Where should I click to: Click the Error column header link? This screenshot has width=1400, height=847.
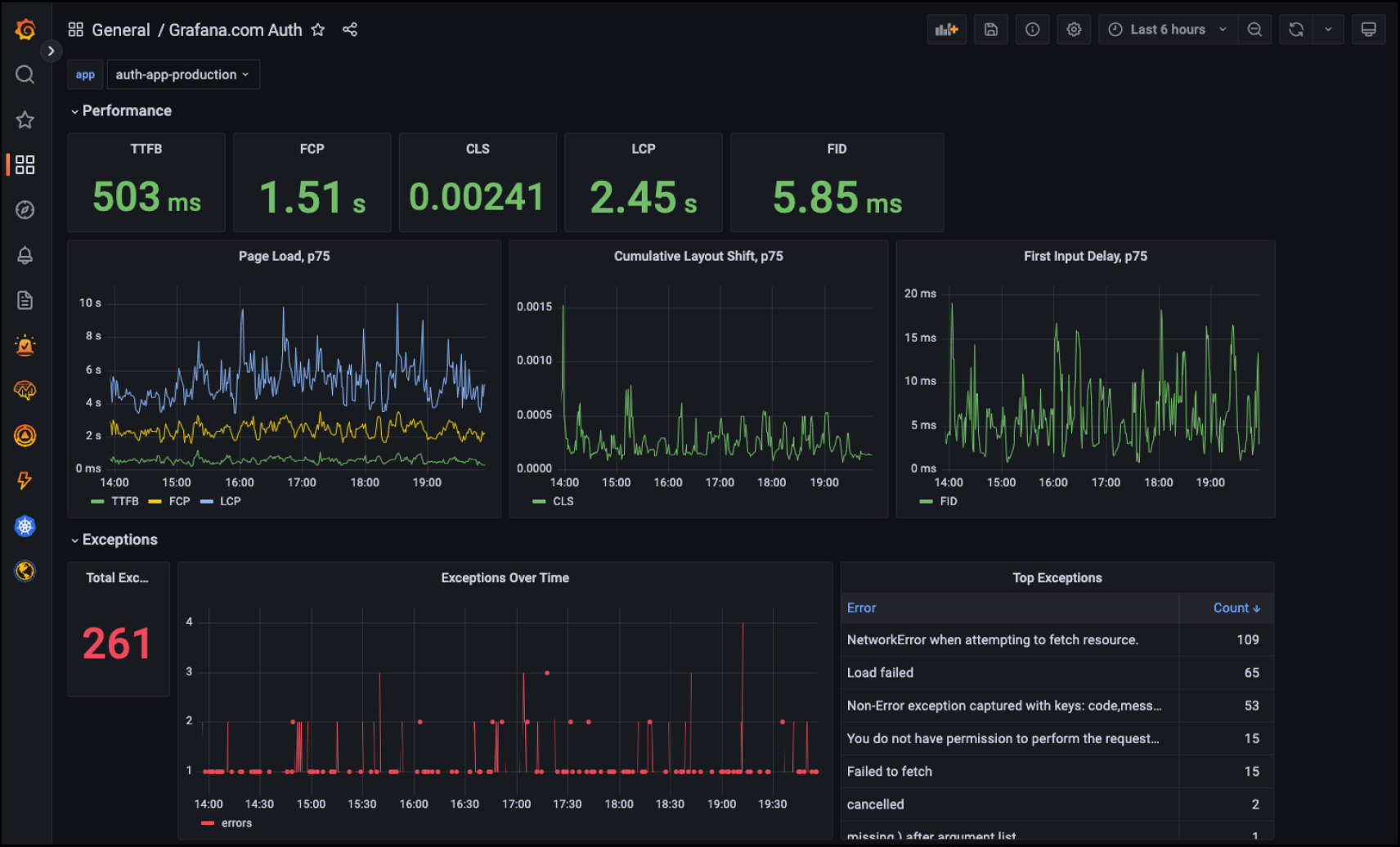coord(861,607)
